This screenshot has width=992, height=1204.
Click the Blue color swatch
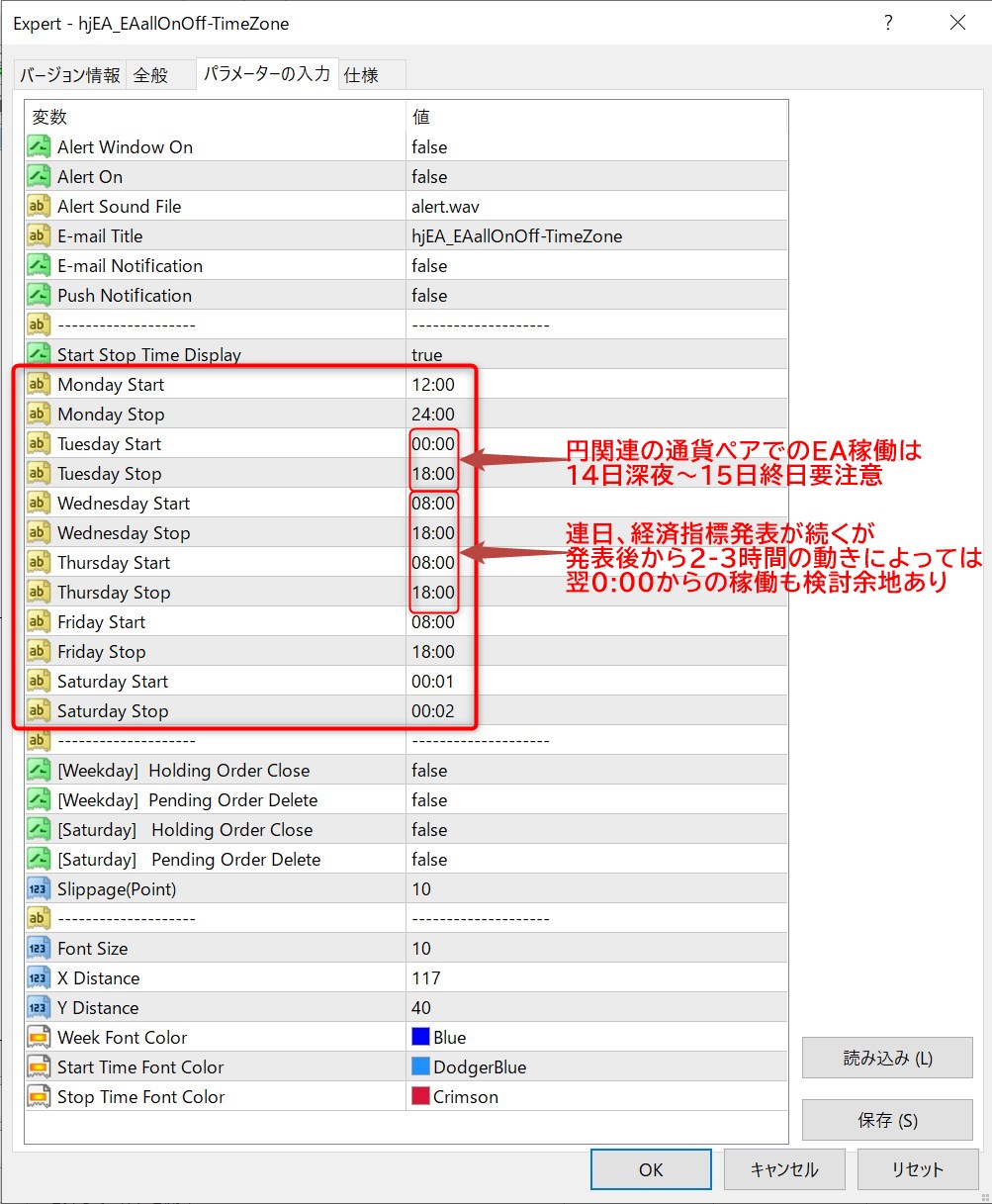coord(420,1037)
